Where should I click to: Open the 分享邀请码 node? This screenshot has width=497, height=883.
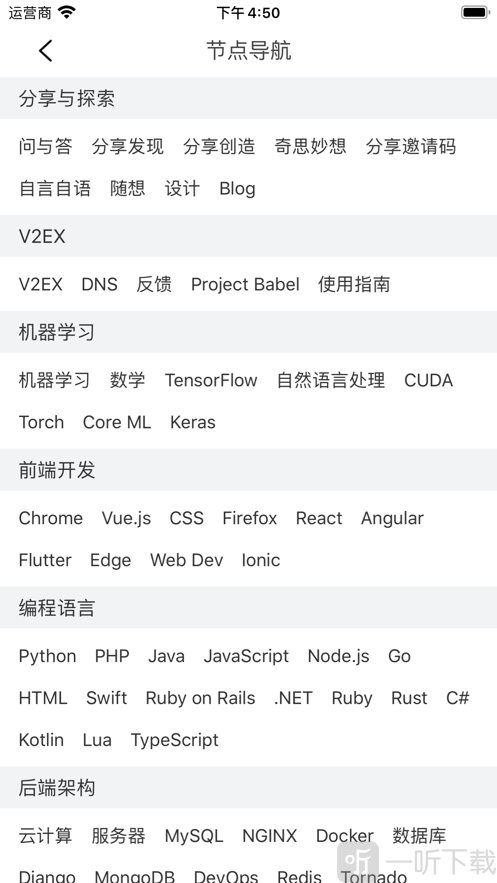click(411, 146)
